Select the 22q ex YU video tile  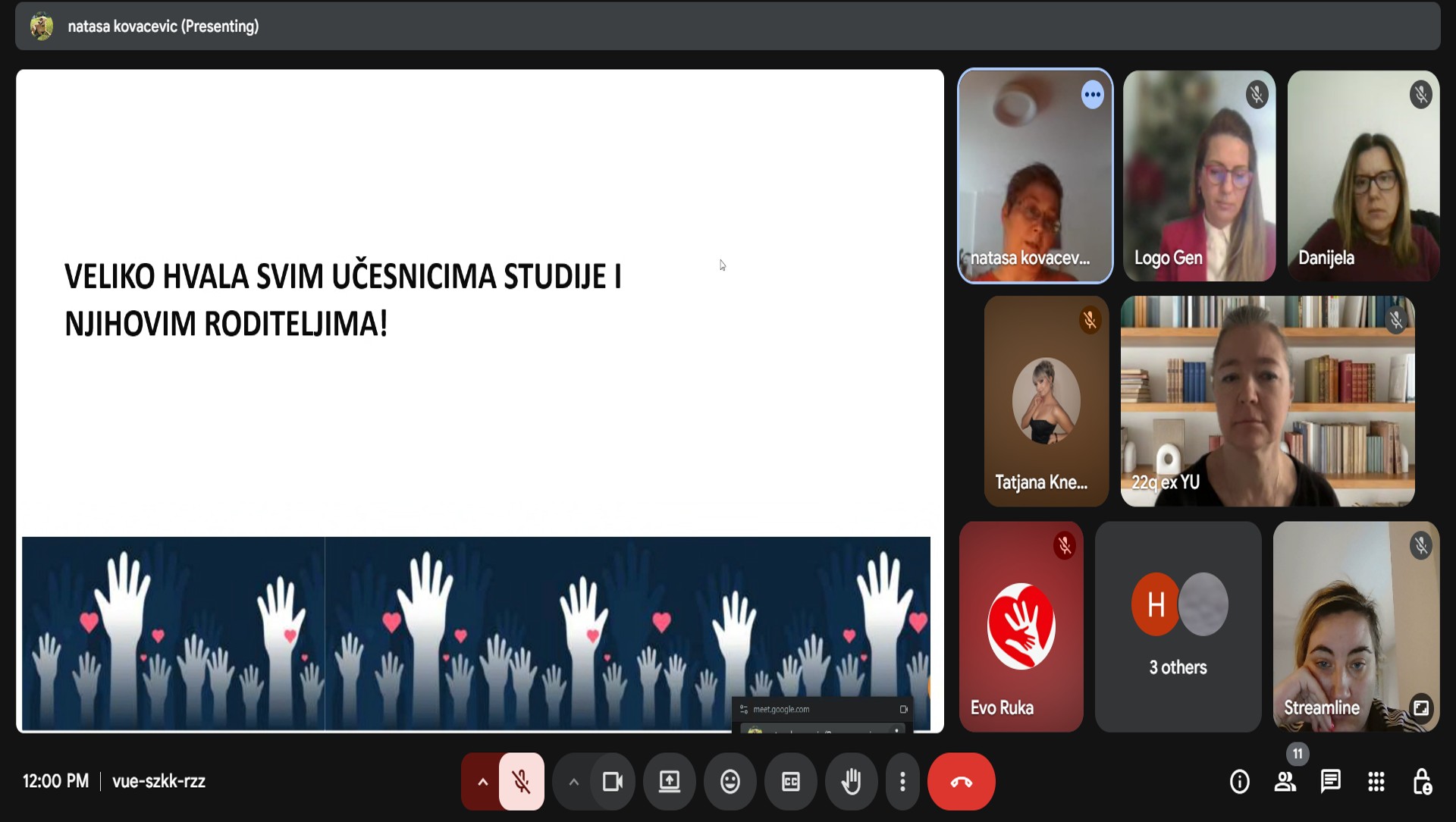click(1267, 401)
